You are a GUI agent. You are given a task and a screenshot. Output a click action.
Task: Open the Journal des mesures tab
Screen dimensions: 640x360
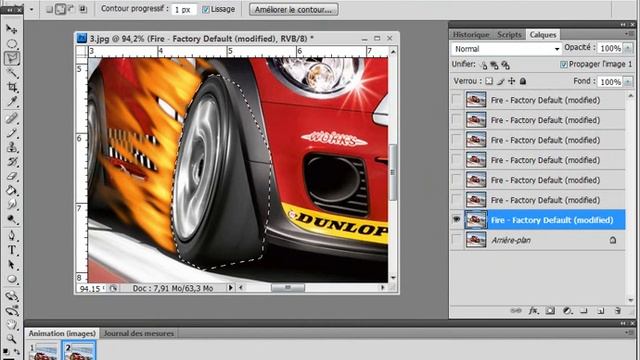(139, 333)
